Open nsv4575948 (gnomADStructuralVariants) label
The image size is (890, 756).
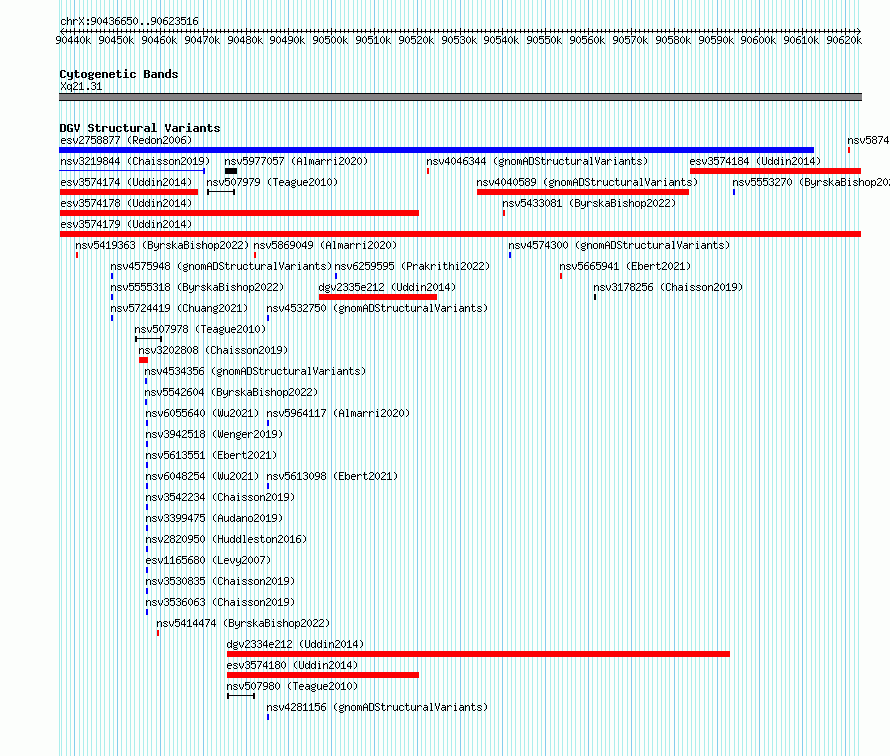click(x=221, y=266)
